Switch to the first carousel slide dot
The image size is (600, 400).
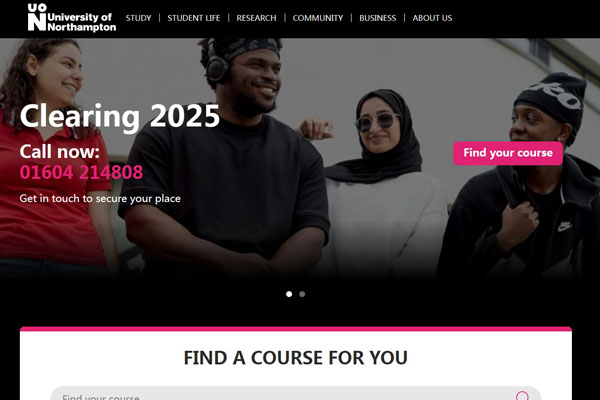289,294
